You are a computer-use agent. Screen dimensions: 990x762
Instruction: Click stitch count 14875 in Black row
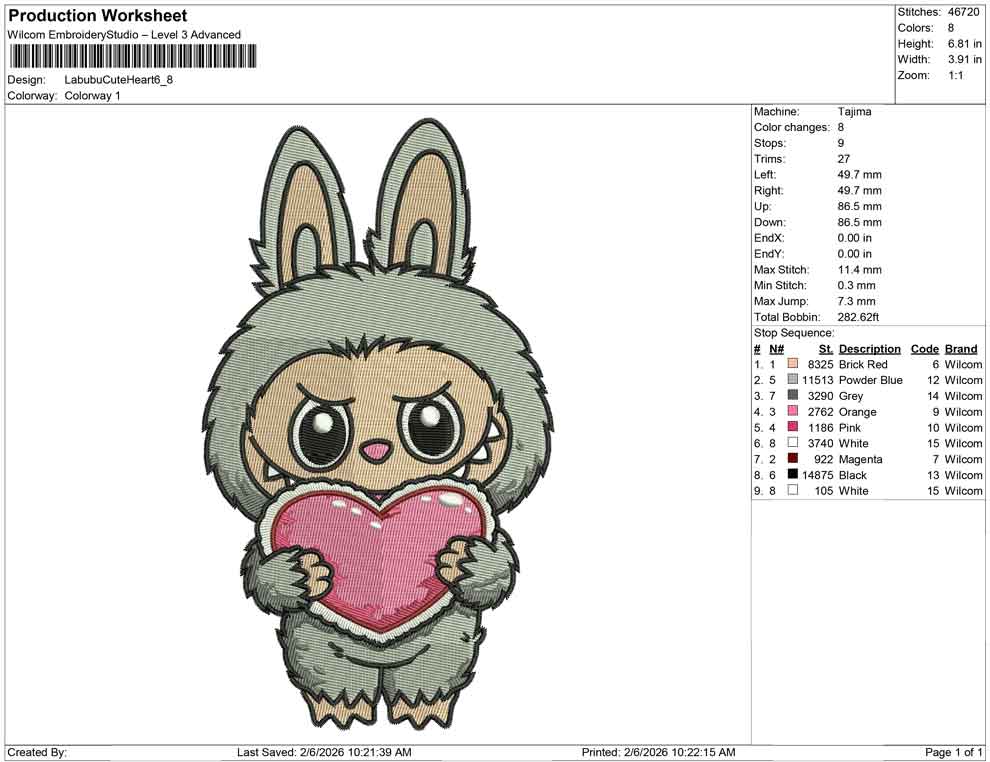tap(818, 475)
